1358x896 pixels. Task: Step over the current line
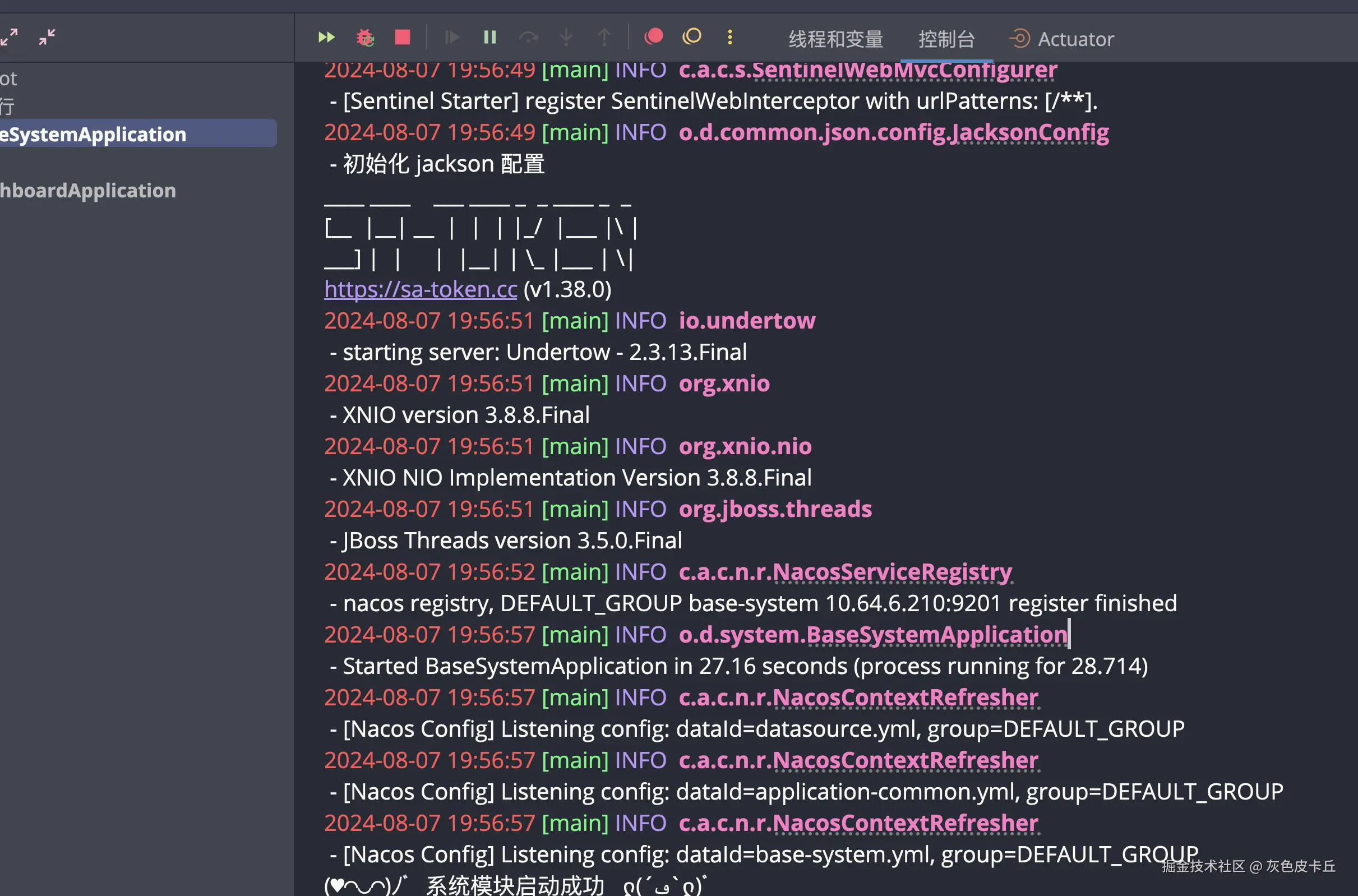[x=529, y=37]
